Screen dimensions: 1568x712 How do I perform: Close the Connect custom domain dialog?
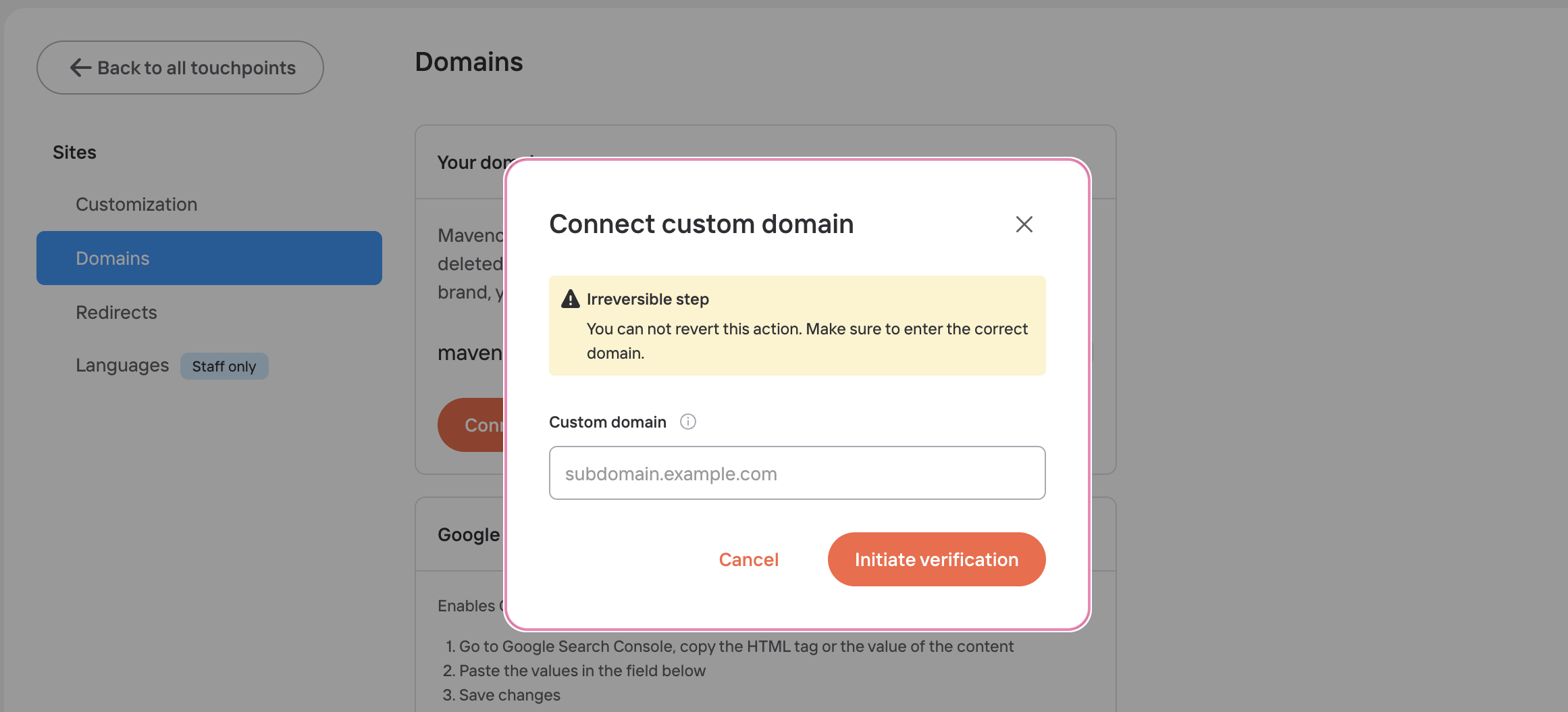click(x=1024, y=224)
